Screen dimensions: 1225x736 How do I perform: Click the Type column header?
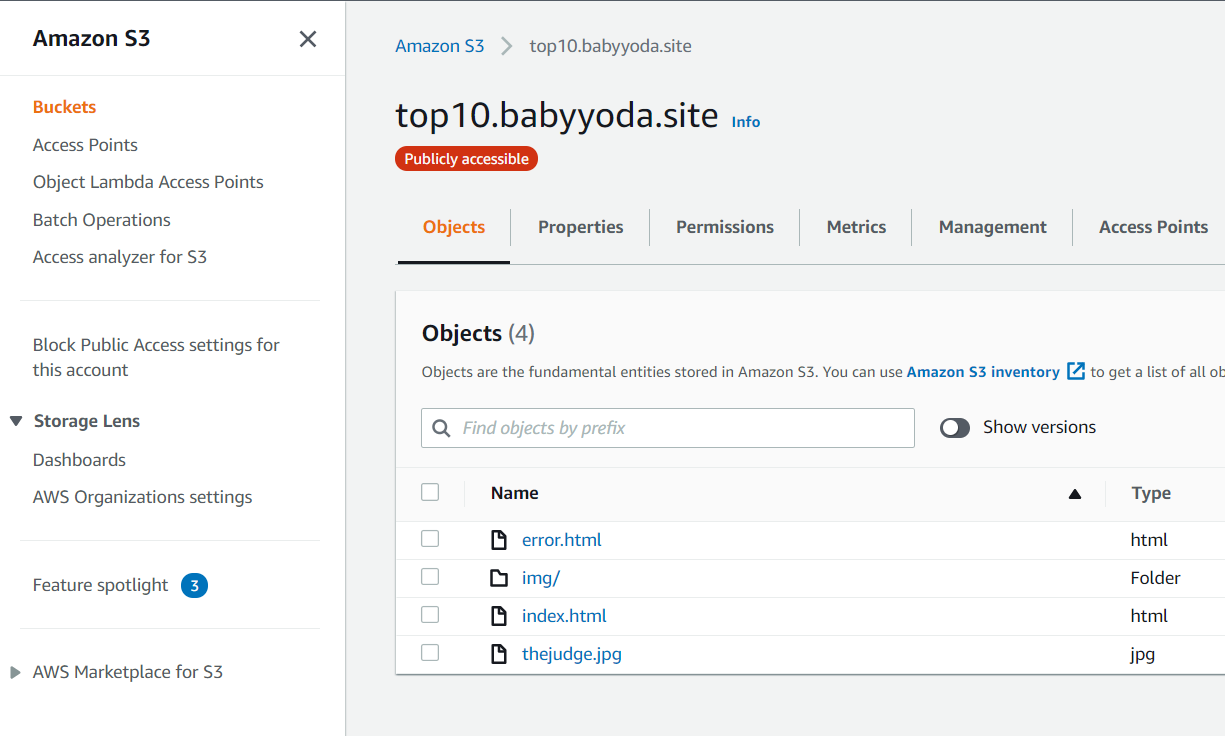[x=1151, y=493]
